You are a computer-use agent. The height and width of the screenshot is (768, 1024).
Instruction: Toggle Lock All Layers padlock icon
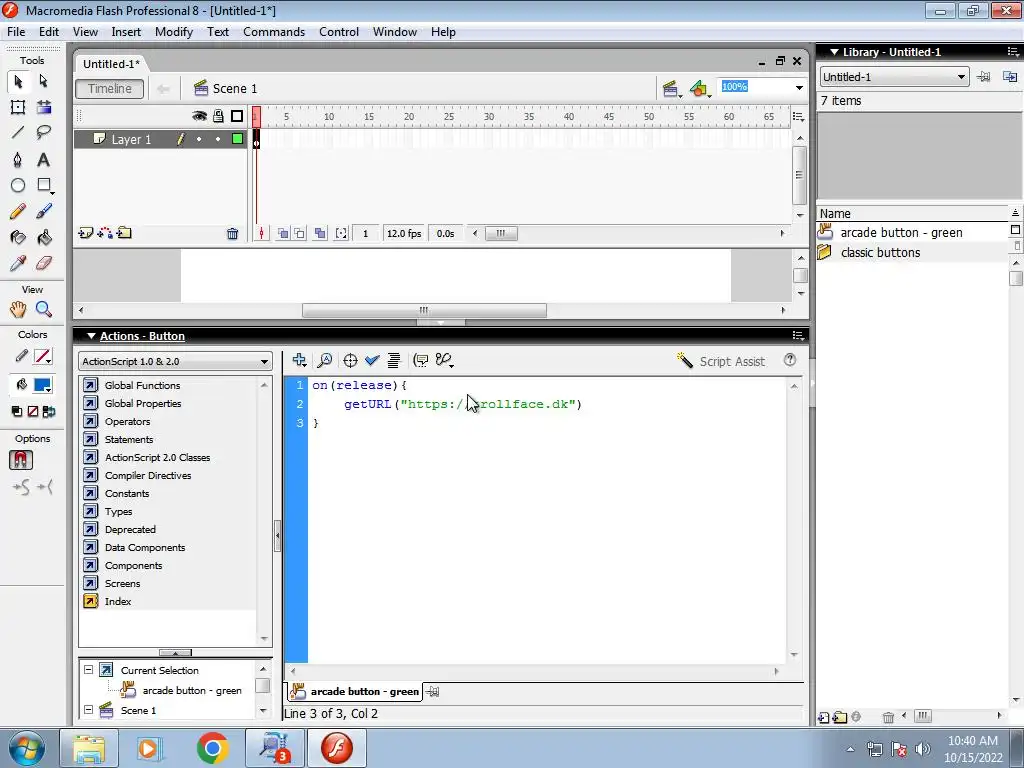[218, 116]
